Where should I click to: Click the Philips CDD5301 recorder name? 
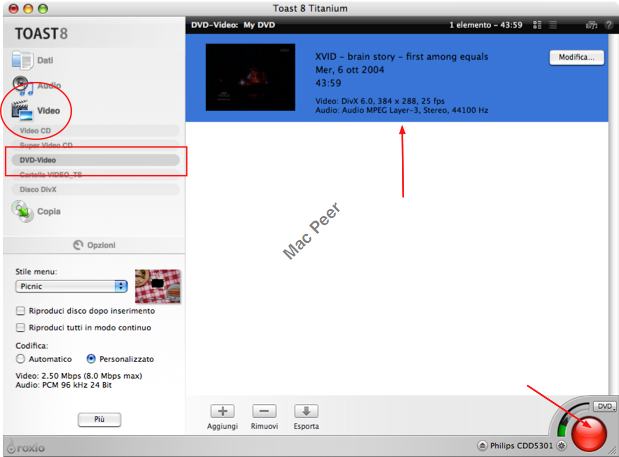(x=521, y=446)
